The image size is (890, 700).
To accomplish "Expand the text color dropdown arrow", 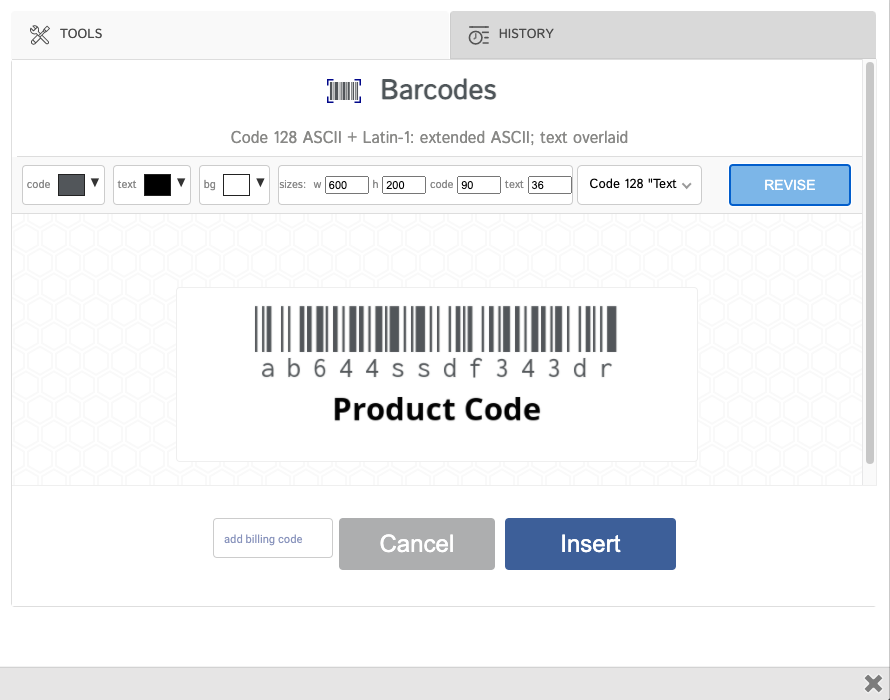I will (x=181, y=183).
